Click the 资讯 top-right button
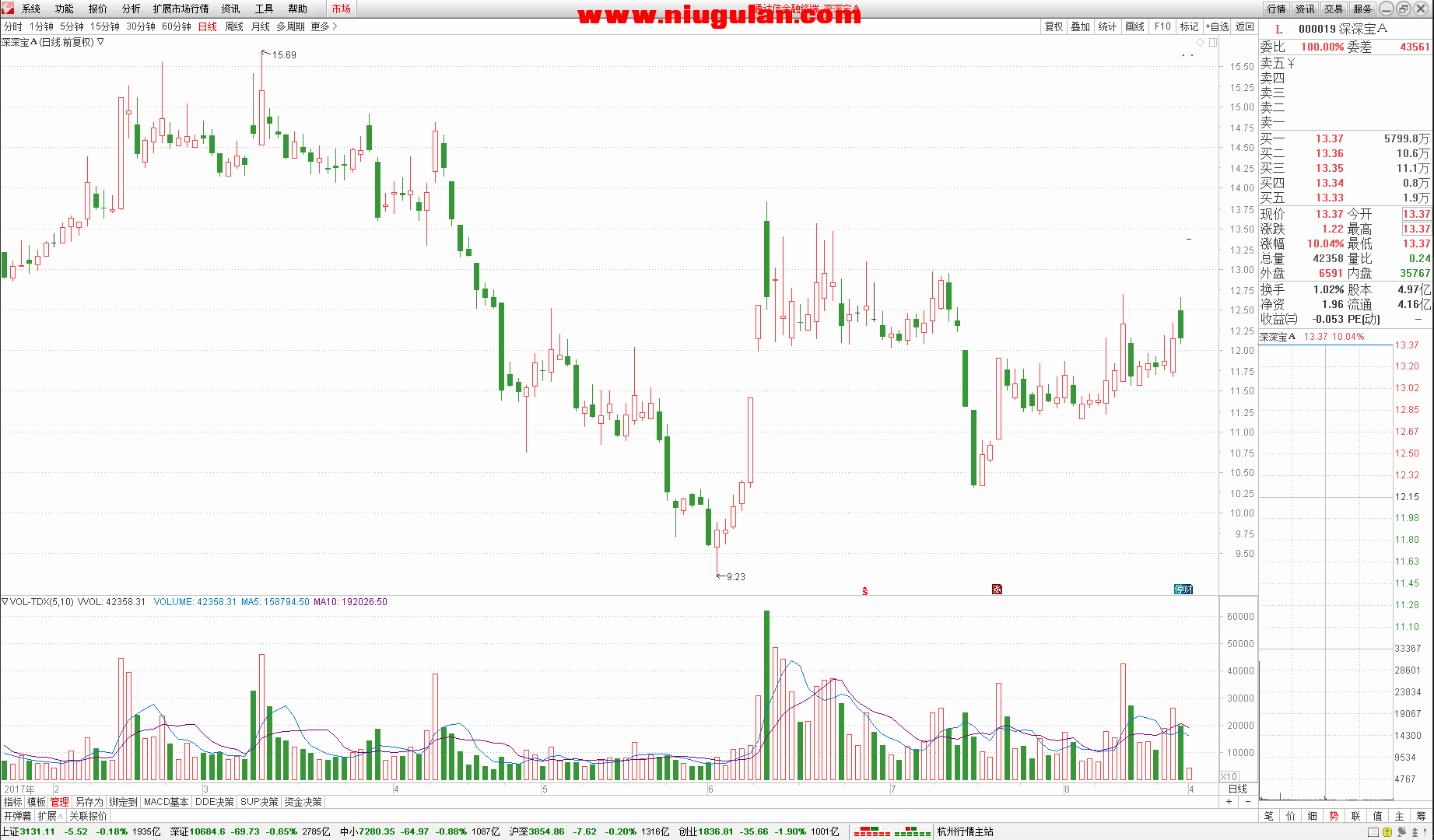The height and width of the screenshot is (840, 1434). (x=1305, y=9)
